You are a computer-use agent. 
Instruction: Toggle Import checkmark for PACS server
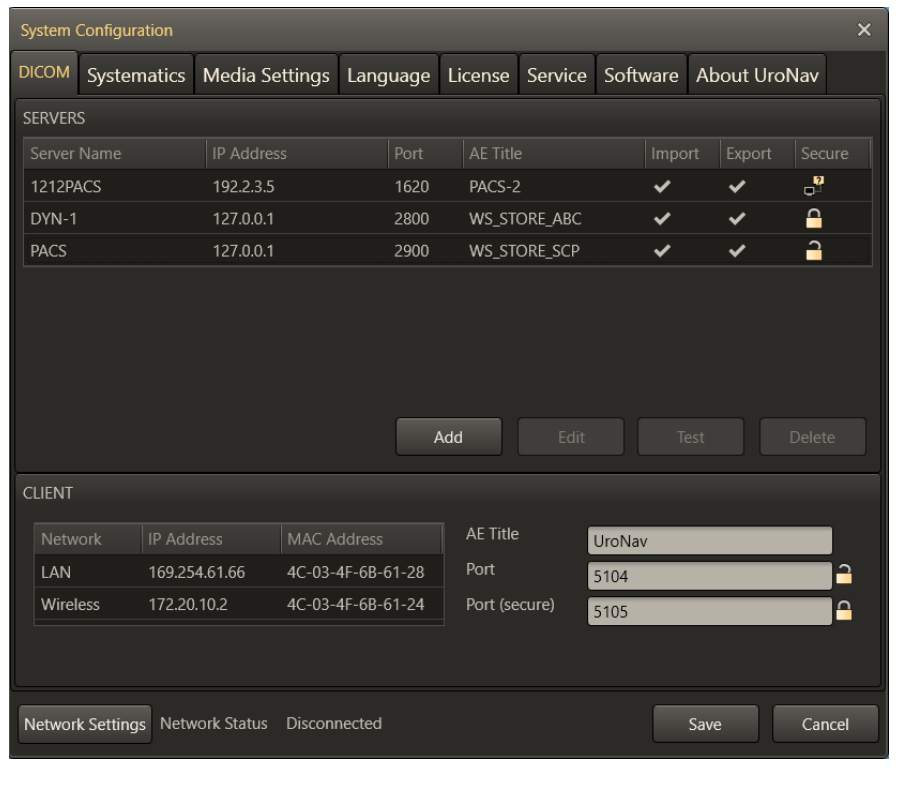point(662,251)
